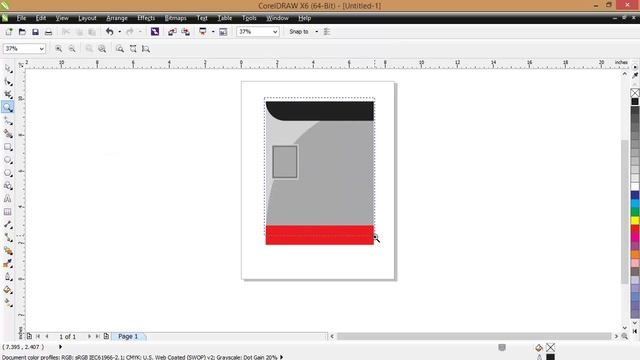Select the Basic Shapes tool

tap(8, 186)
